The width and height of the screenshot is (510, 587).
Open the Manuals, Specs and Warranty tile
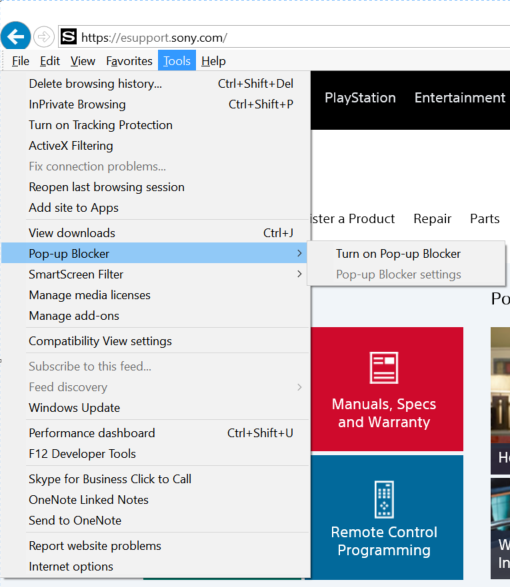coord(387,389)
